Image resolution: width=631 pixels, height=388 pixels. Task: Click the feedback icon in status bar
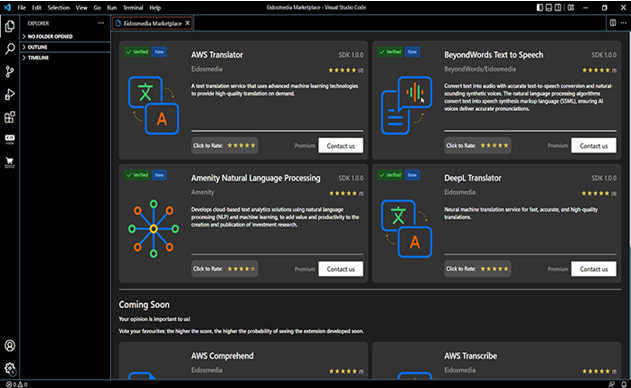pyautogui.click(x=612, y=384)
